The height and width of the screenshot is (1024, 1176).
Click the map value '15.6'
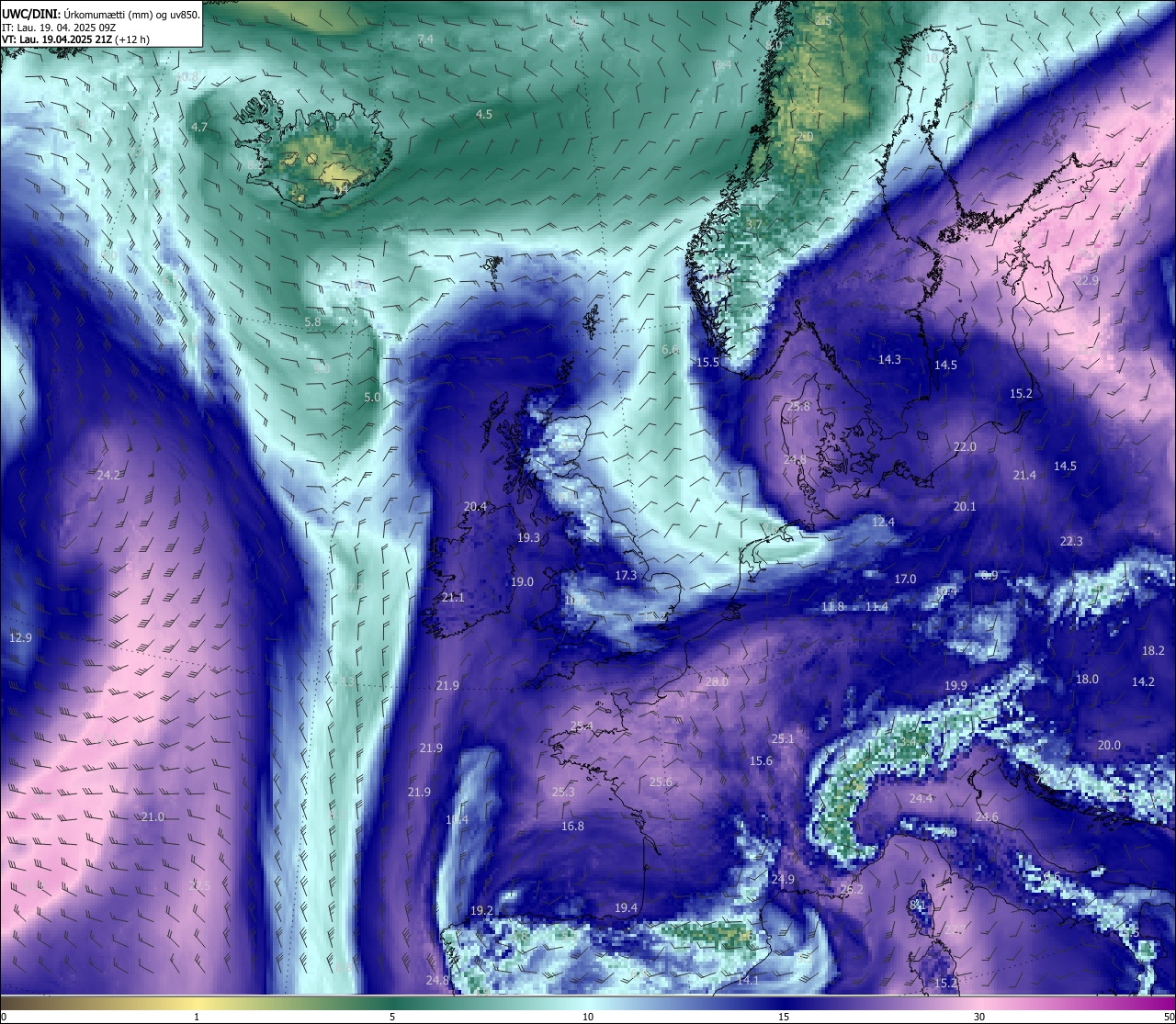(x=761, y=760)
